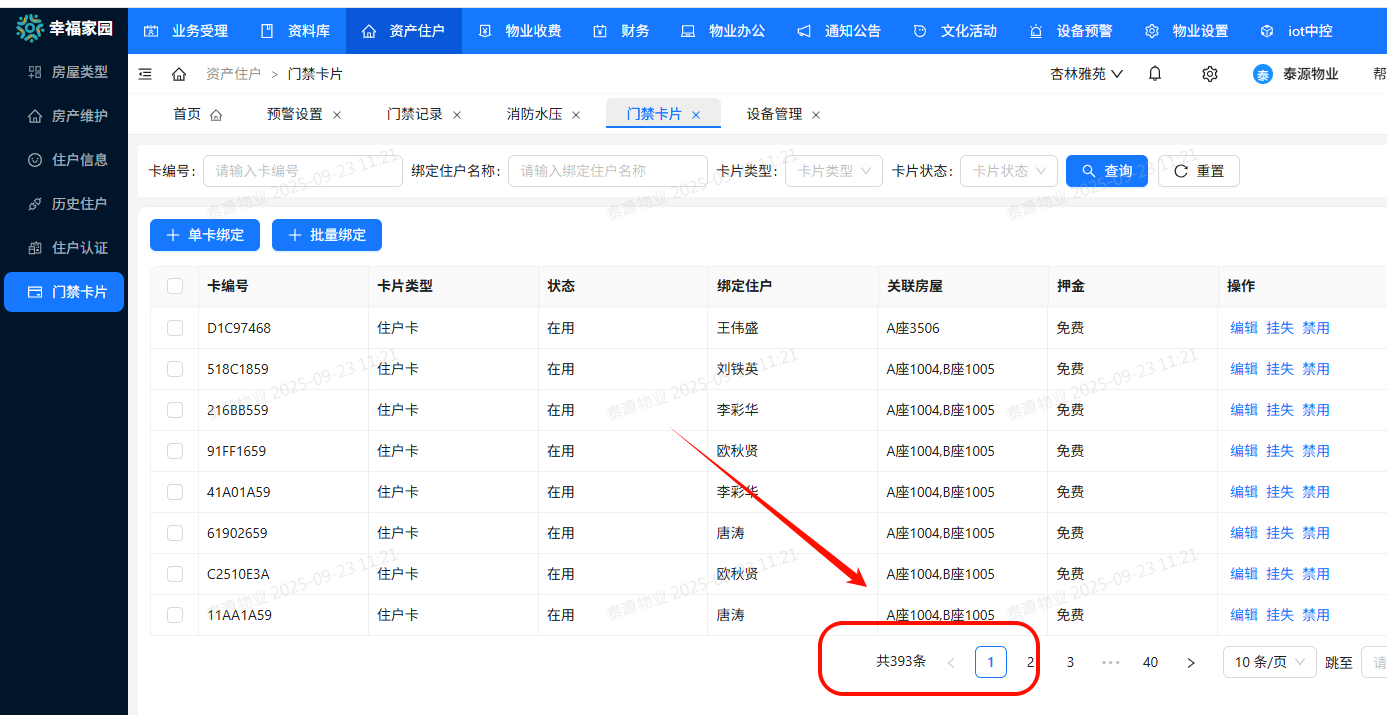Toggle the select-all checkbox in table header
Screen dimensions: 1387x715
tap(175, 286)
